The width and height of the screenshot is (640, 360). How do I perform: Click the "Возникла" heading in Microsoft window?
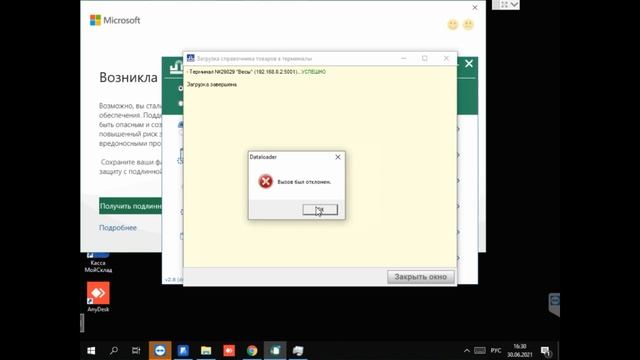(x=128, y=77)
